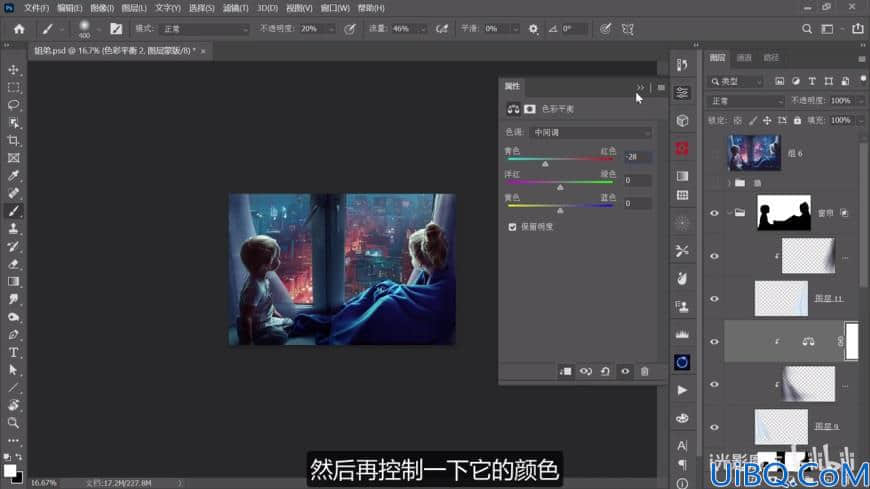This screenshot has height=489, width=870.
Task: Toggle the preserve luminosity checkbox
Action: pos(512,227)
